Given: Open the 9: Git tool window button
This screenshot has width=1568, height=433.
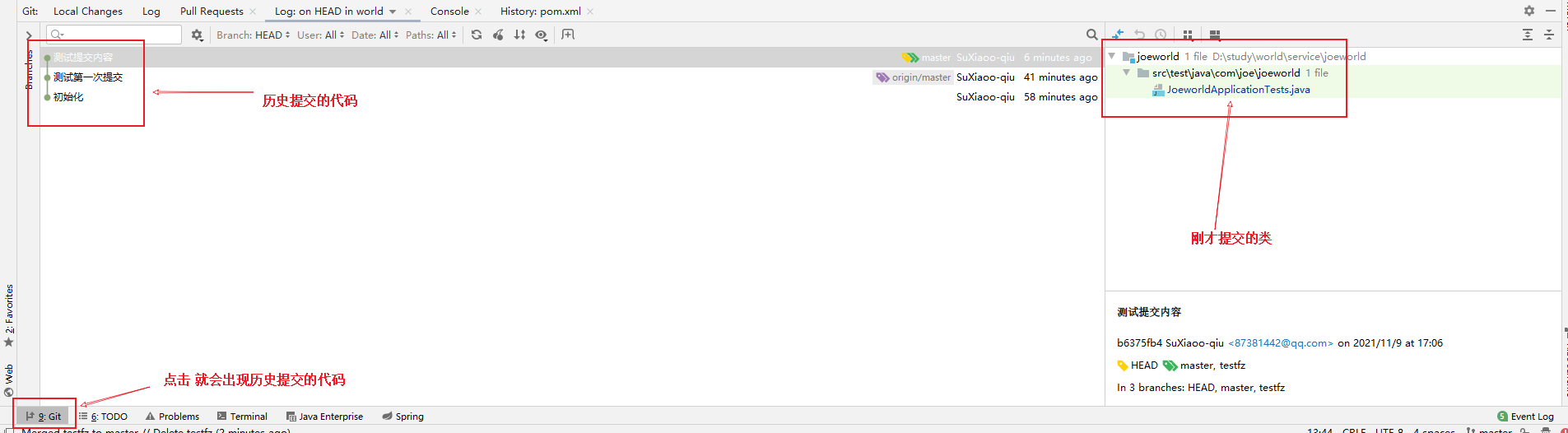Looking at the screenshot, I should coord(44,417).
